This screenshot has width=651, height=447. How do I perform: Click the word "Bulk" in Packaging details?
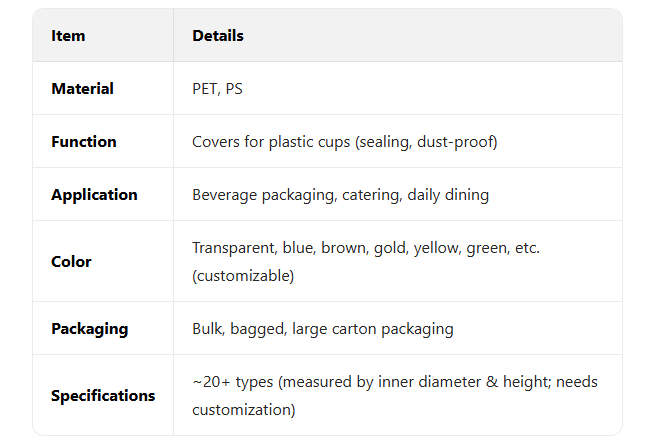[207, 329]
